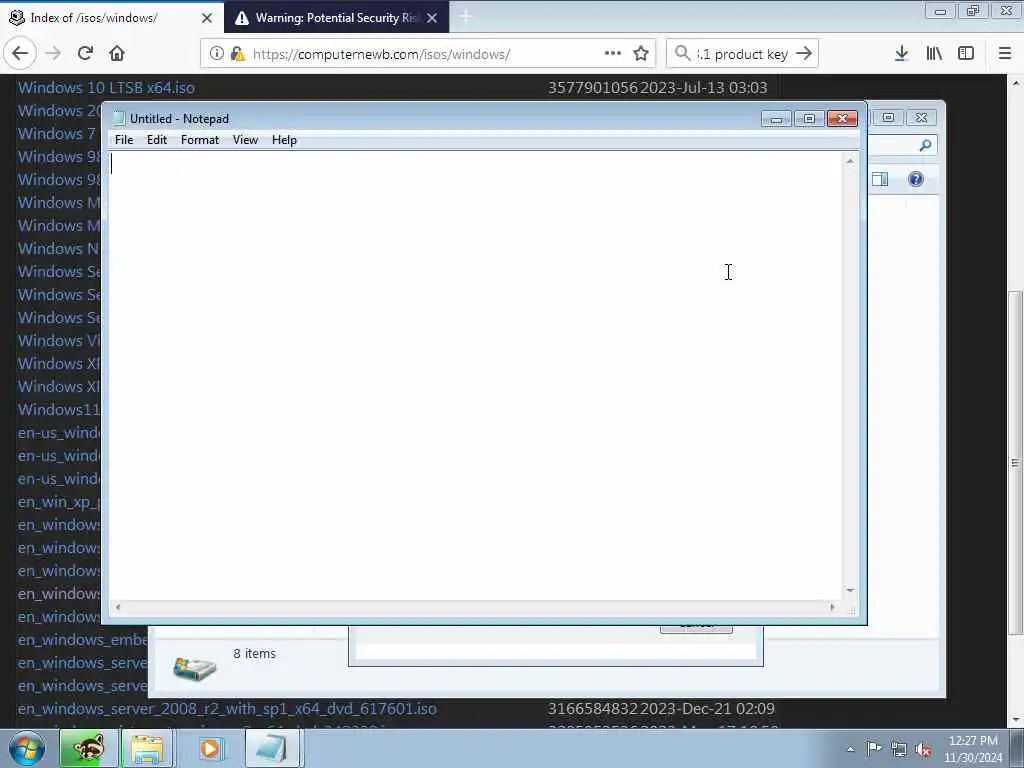Click the search icon in Explorer window
The height and width of the screenshot is (768, 1024).
925,145
